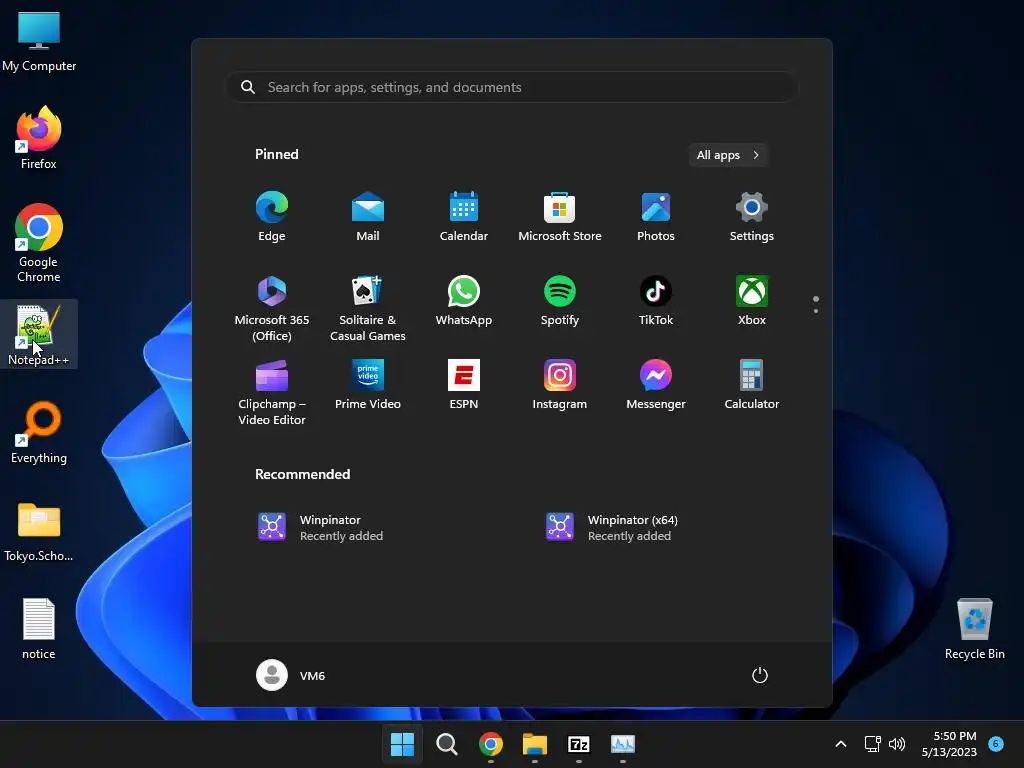Open Microsoft Store from Start menu
Image resolution: width=1024 pixels, height=768 pixels.
pos(560,217)
